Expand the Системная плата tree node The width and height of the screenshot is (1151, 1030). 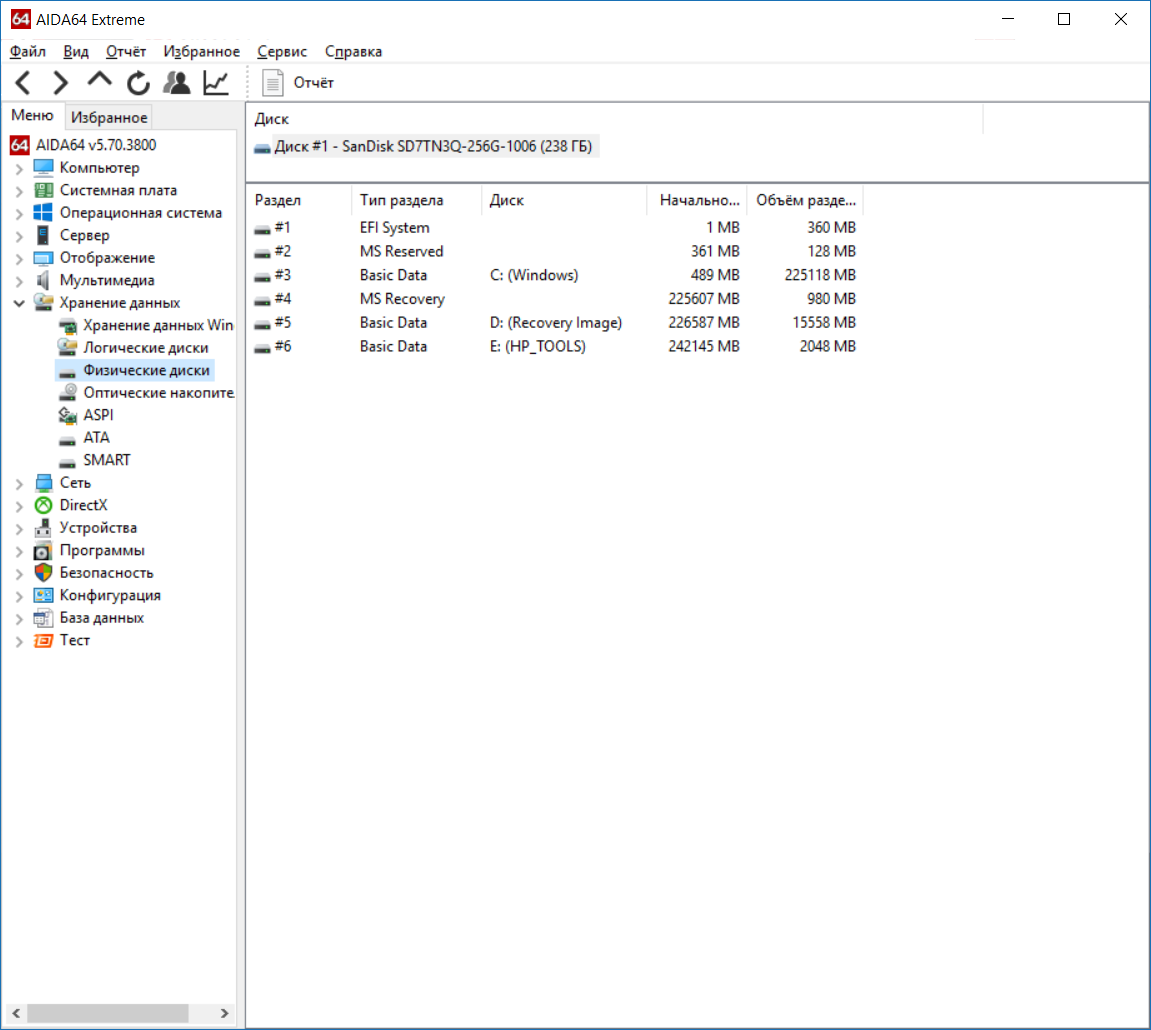point(19,191)
